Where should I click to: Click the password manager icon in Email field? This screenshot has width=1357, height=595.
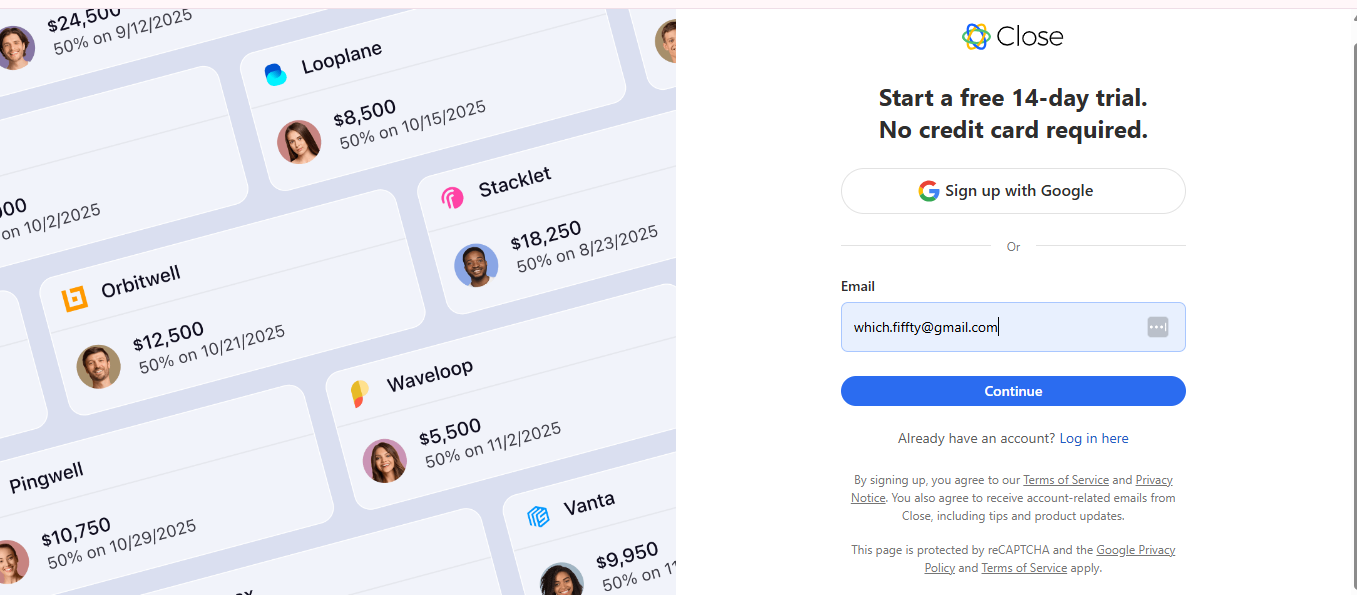click(x=1157, y=327)
